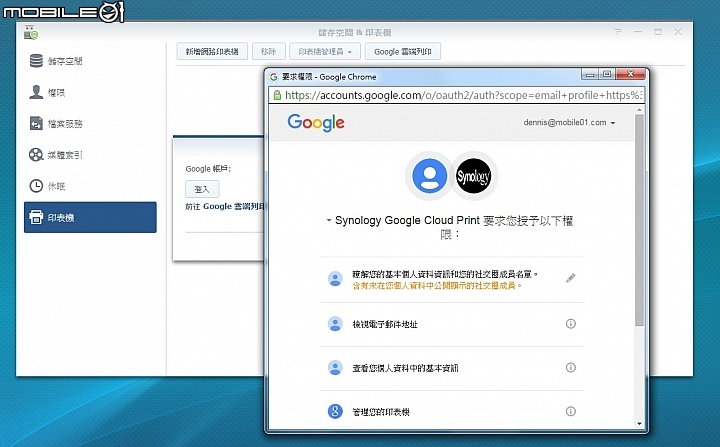The height and width of the screenshot is (447, 720).
Task: Click the black Synology app logo
Action: pos(473,175)
